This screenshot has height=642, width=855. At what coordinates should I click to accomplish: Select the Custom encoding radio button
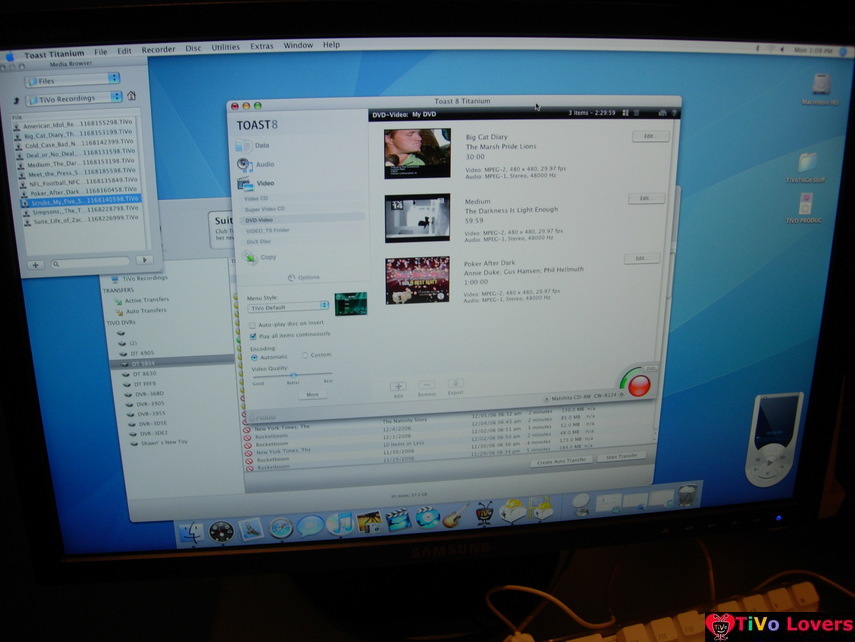tap(304, 355)
